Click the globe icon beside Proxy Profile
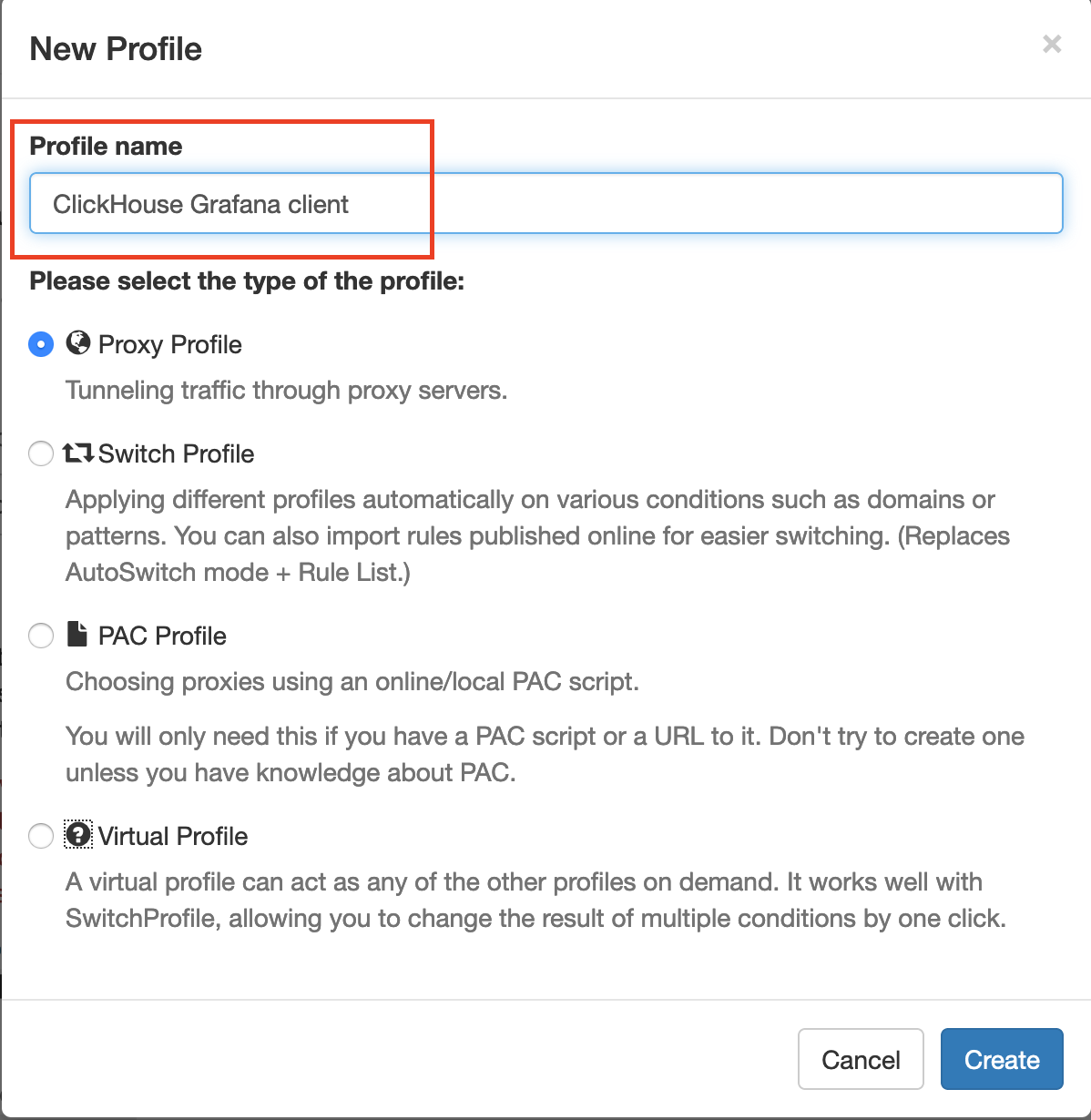1091x1120 pixels. click(78, 343)
